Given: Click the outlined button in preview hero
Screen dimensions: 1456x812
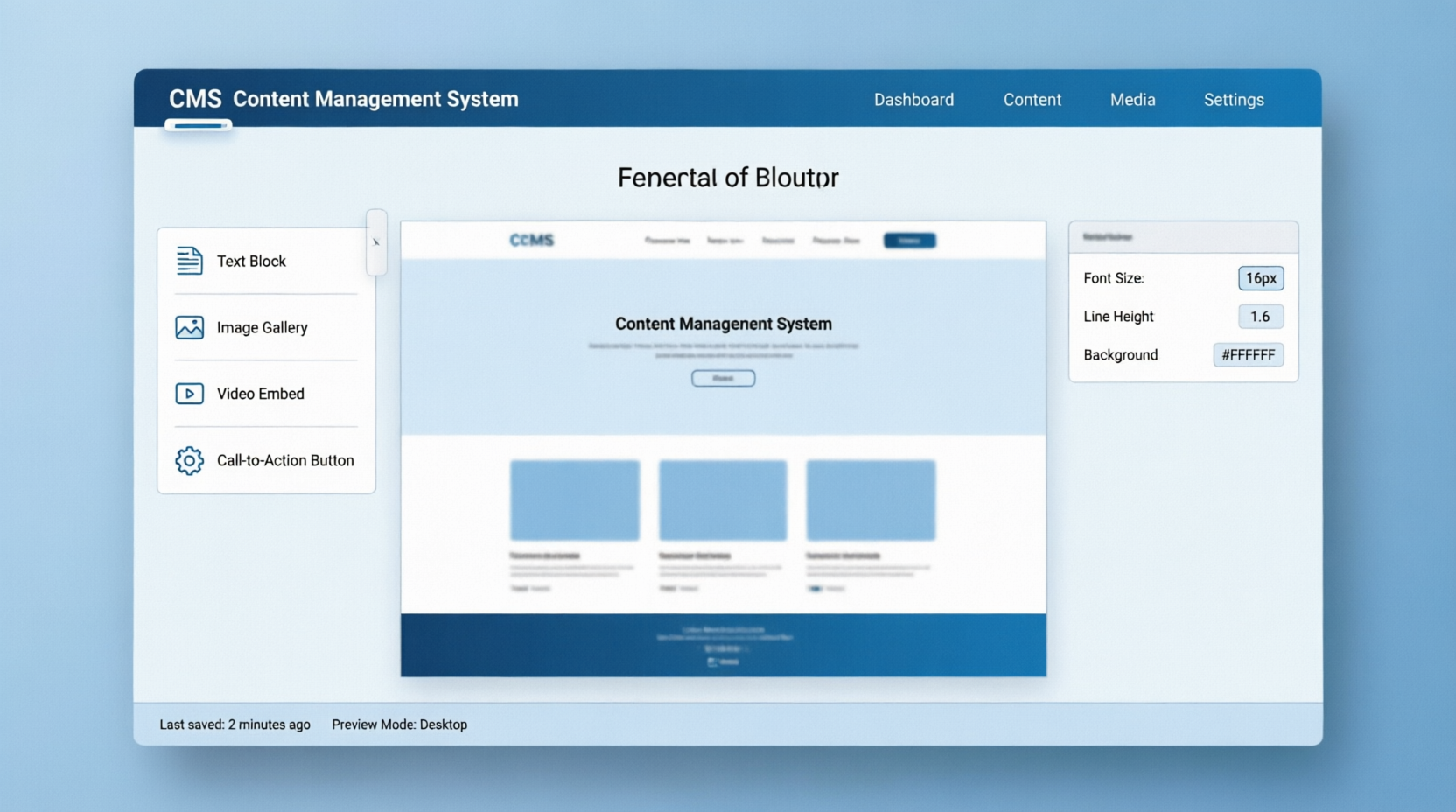Looking at the screenshot, I should [x=723, y=378].
